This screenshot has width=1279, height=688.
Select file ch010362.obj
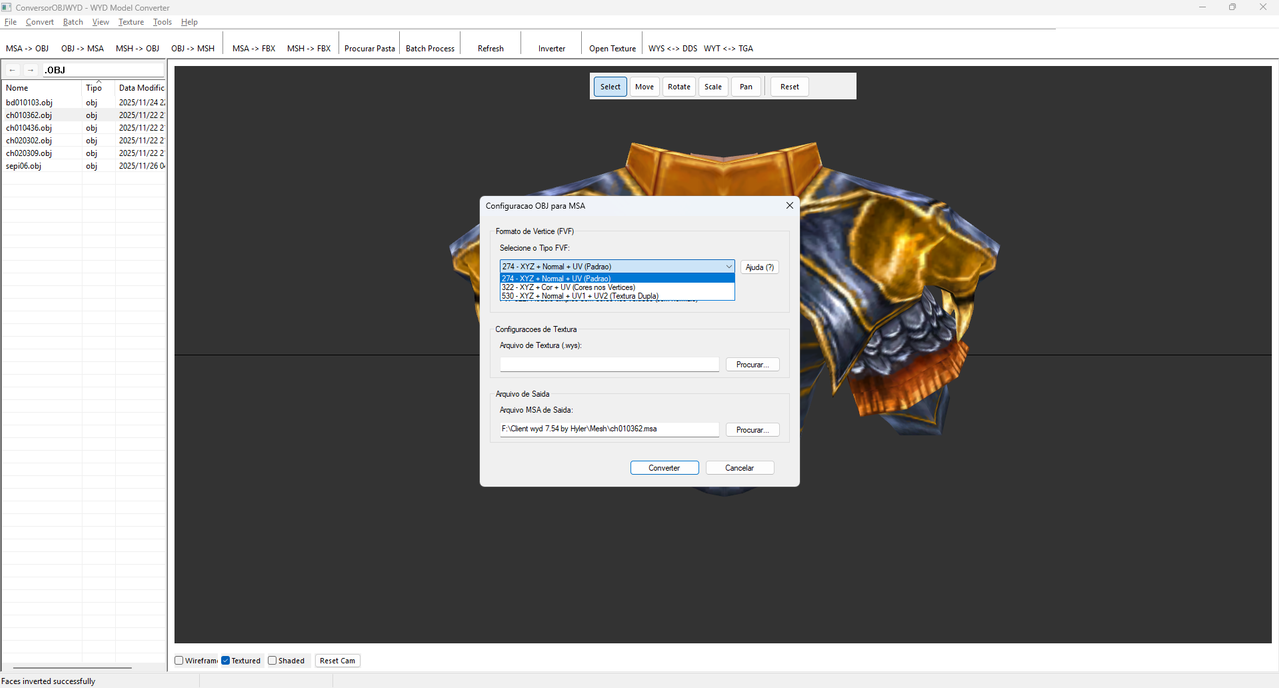coord(84,115)
